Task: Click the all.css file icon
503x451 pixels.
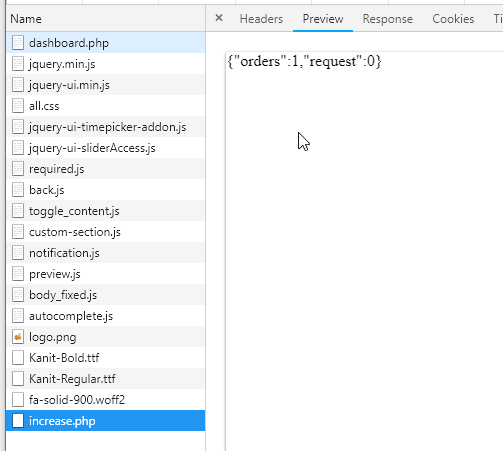Action: coord(18,106)
